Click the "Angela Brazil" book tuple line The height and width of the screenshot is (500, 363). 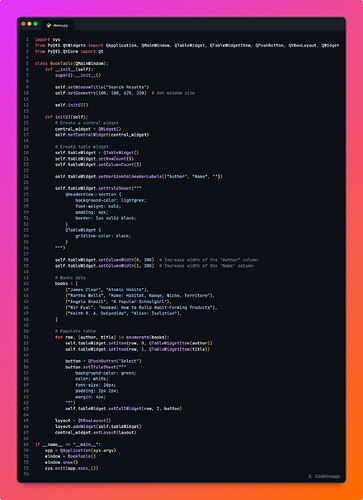click(x=118, y=302)
